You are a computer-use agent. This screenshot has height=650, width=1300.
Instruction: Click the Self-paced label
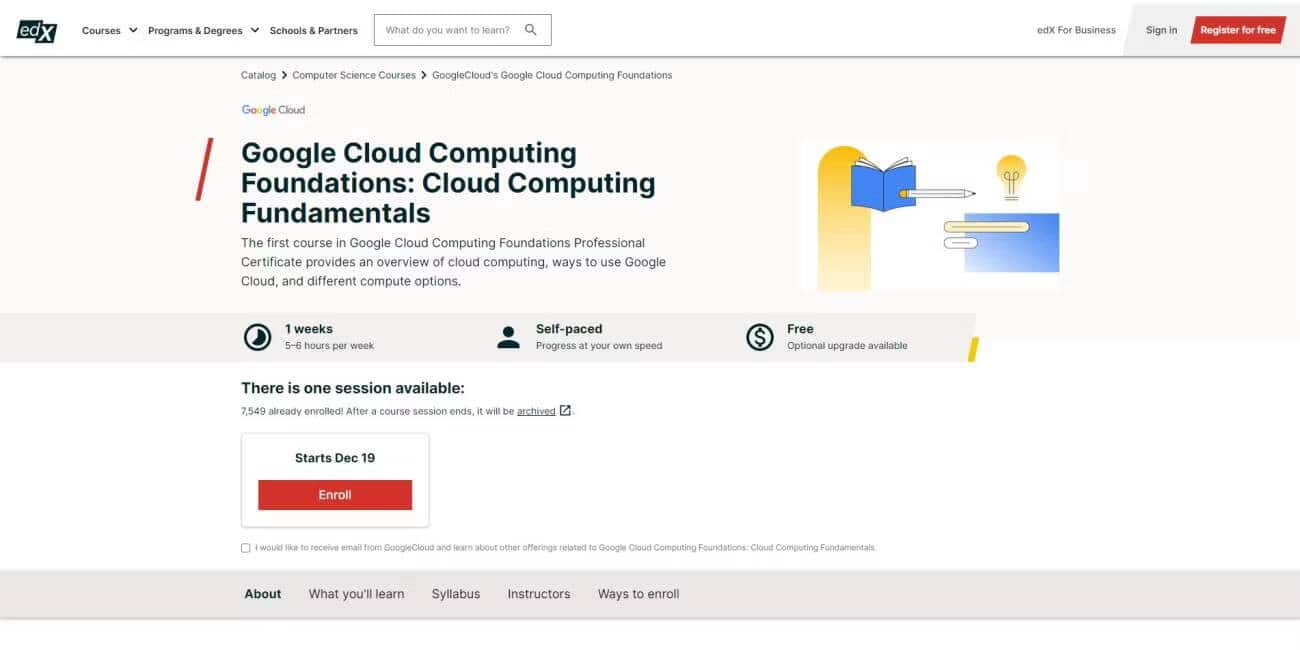tap(569, 329)
